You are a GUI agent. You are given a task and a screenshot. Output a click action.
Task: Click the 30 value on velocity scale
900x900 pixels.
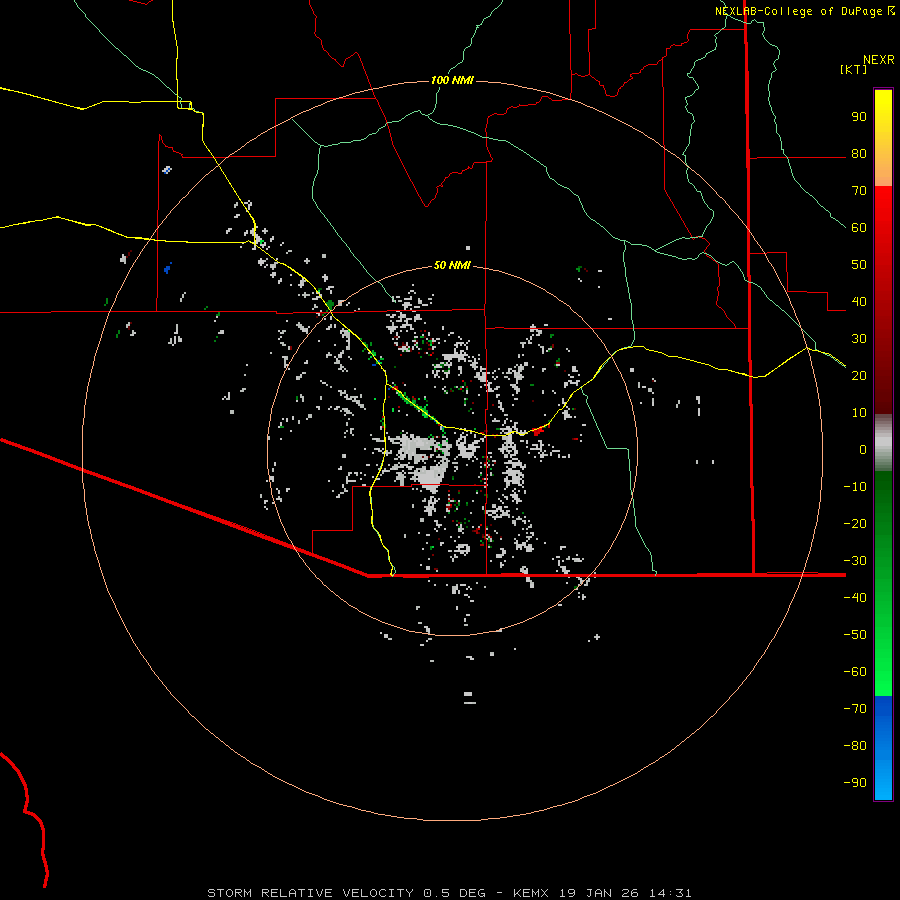coord(859,339)
